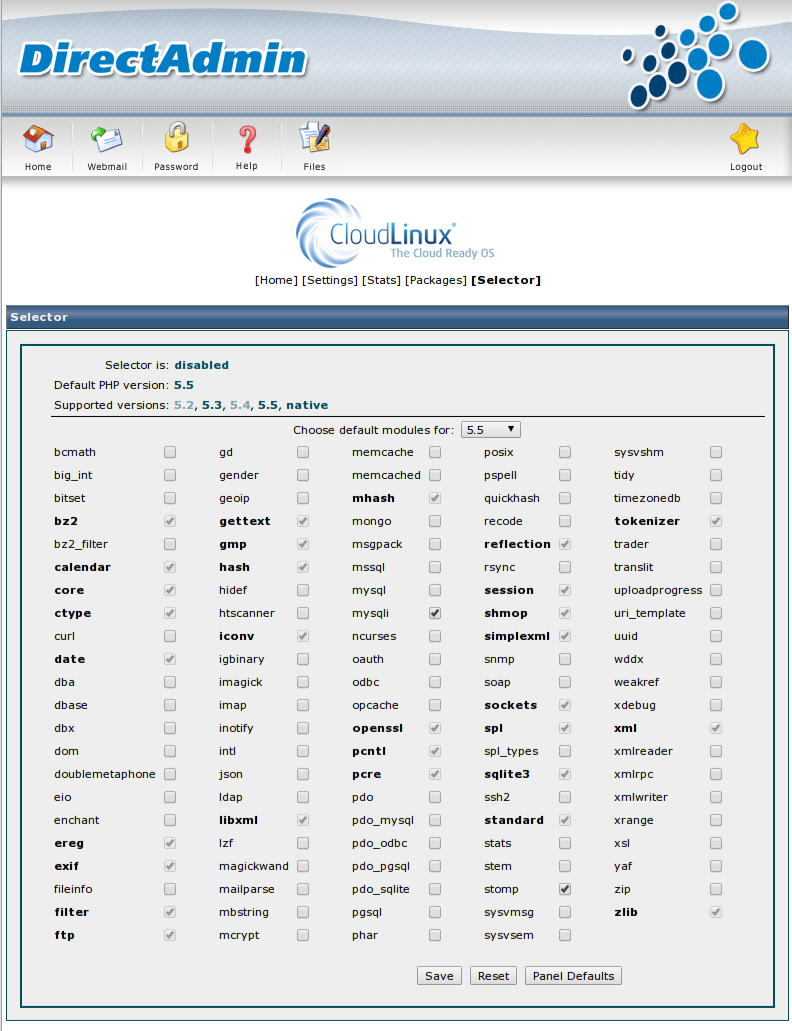The image size is (792, 1031).
Task: Click the Panel Defaults button
Action: pos(573,976)
